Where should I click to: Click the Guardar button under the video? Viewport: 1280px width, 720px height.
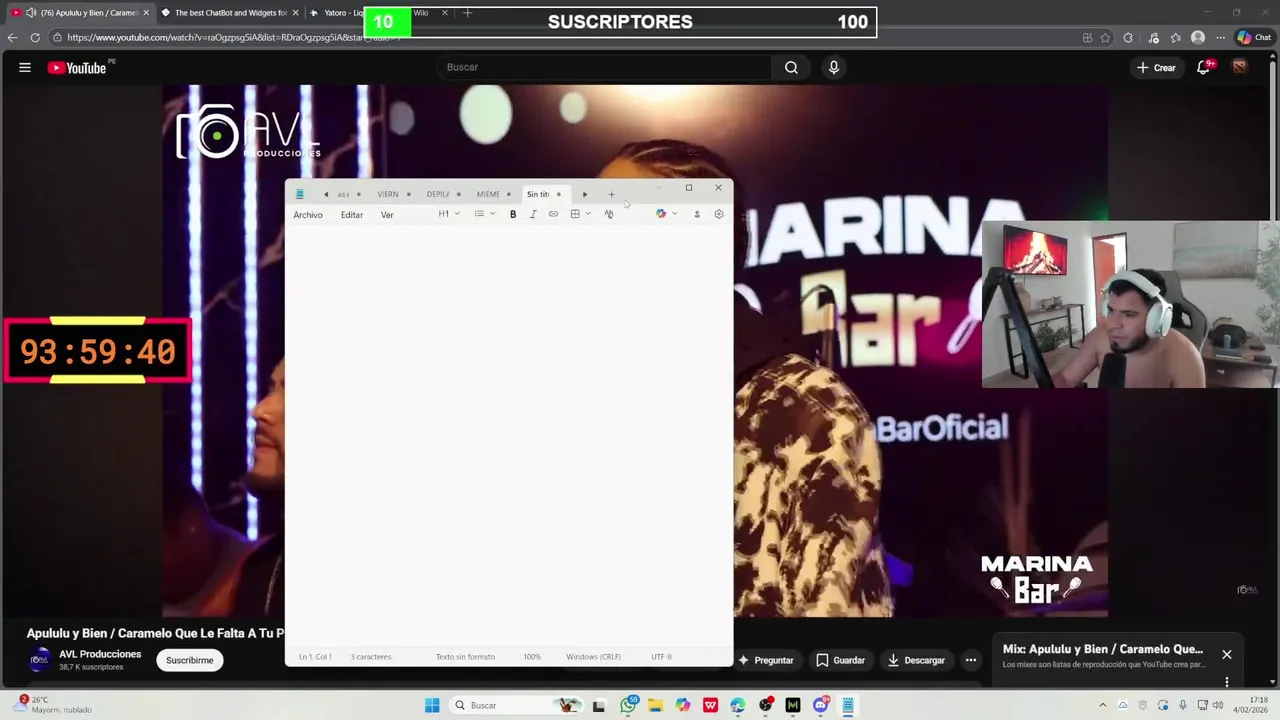840,660
